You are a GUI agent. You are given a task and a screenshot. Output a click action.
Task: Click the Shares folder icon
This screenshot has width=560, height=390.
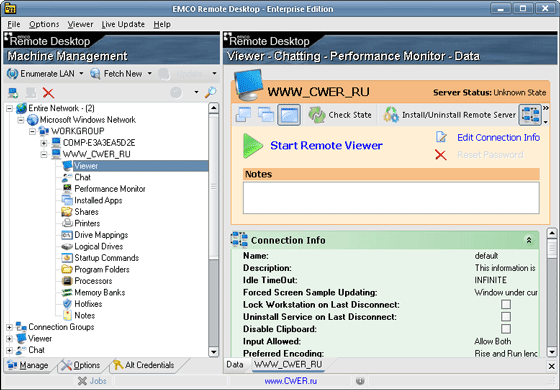67,212
